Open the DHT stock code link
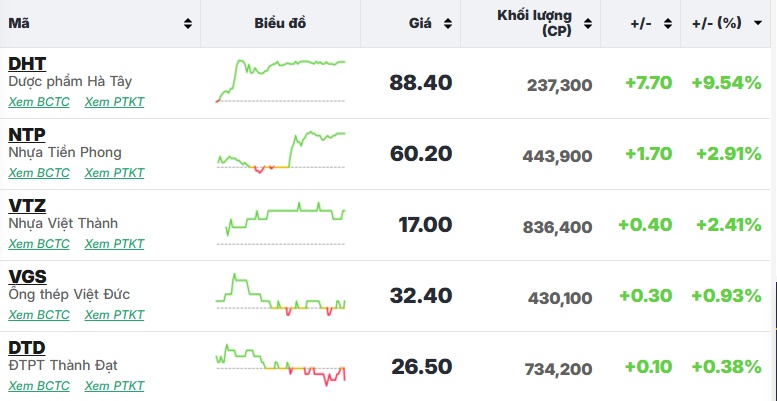Image resolution: width=777 pixels, height=401 pixels. click(x=27, y=63)
